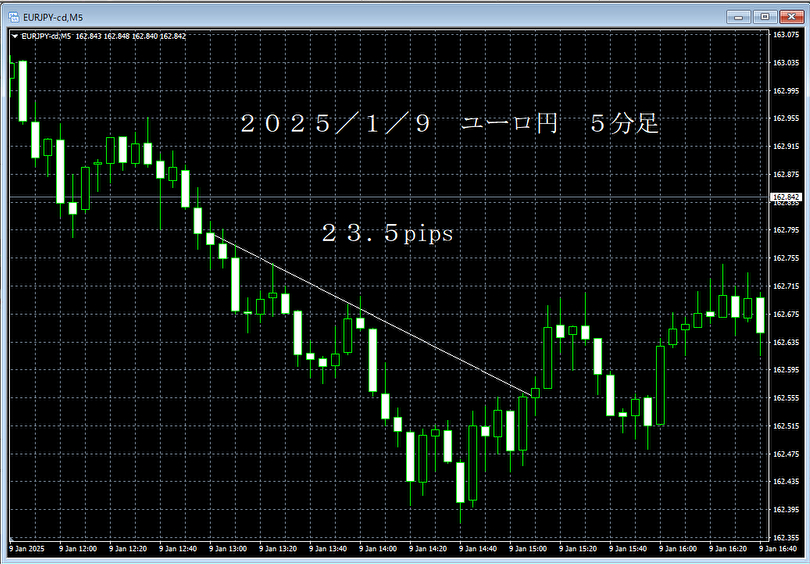Click the price scale value 162.875
Screen dimensions: 810x564
[785, 175]
